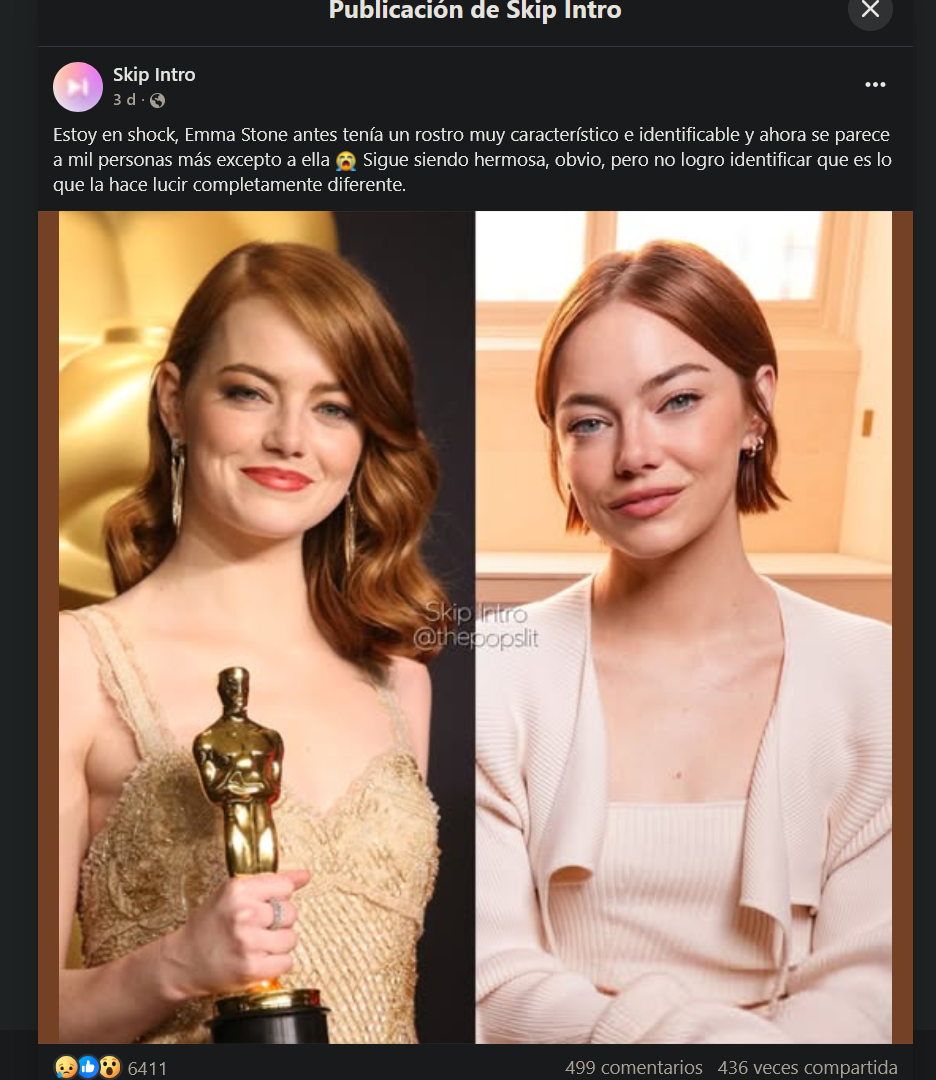This screenshot has height=1080, width=936.
Task: Show who reacted via the 6411 count
Action: 148,1068
